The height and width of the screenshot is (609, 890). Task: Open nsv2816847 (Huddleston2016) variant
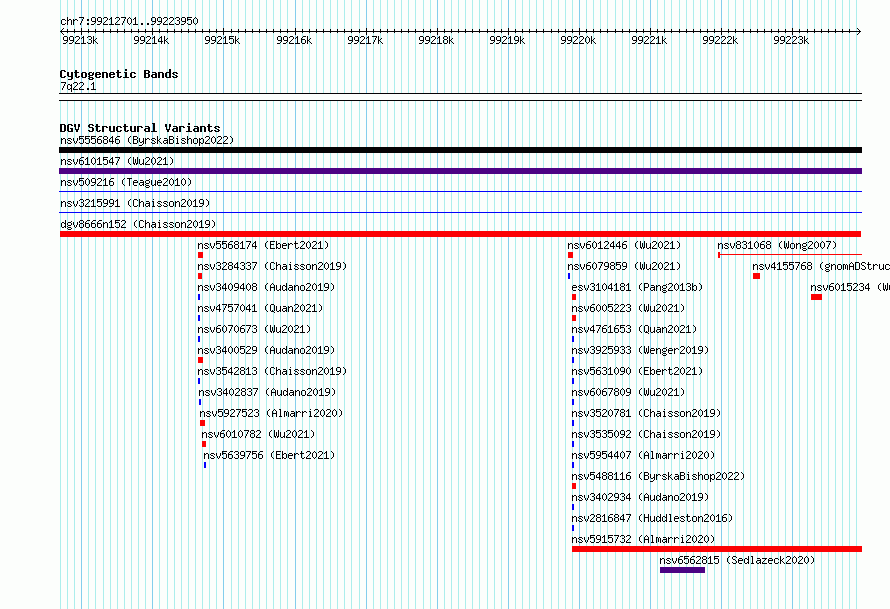tap(652, 518)
